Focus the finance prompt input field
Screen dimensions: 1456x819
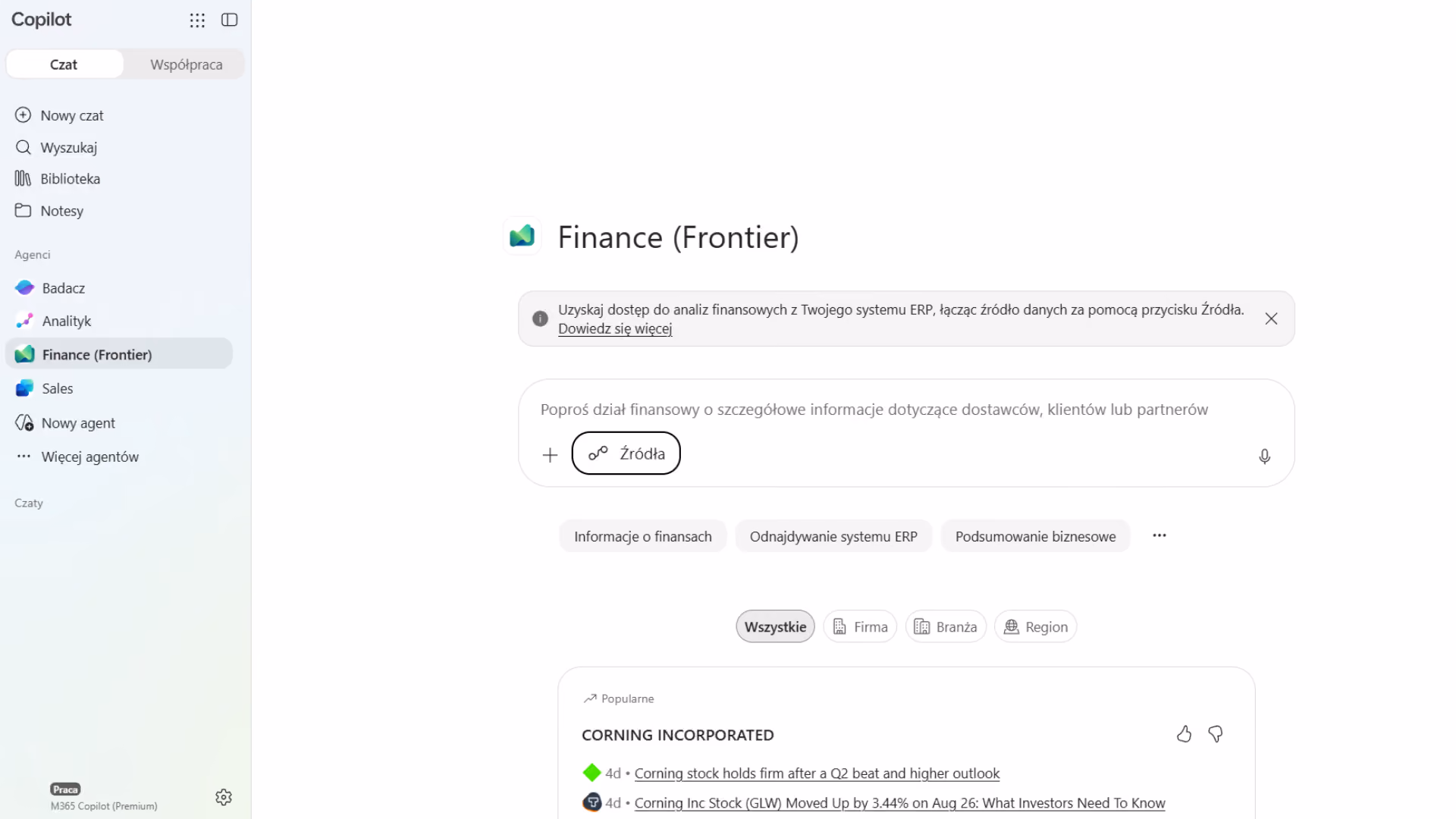click(906, 409)
